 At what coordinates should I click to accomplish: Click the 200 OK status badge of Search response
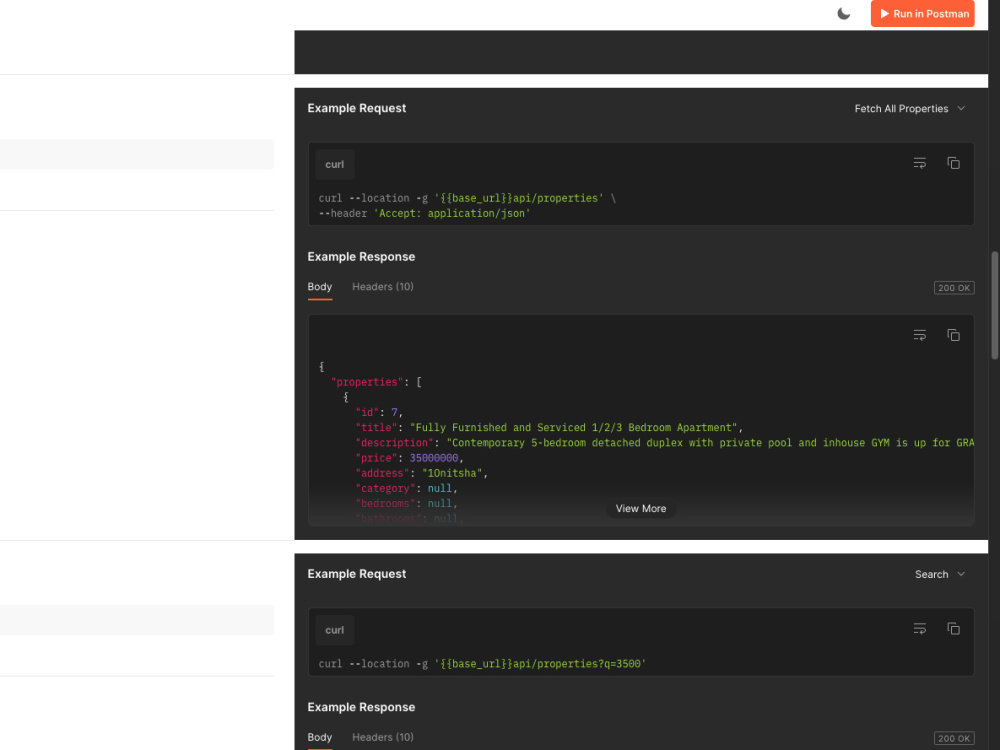pyautogui.click(x=954, y=738)
